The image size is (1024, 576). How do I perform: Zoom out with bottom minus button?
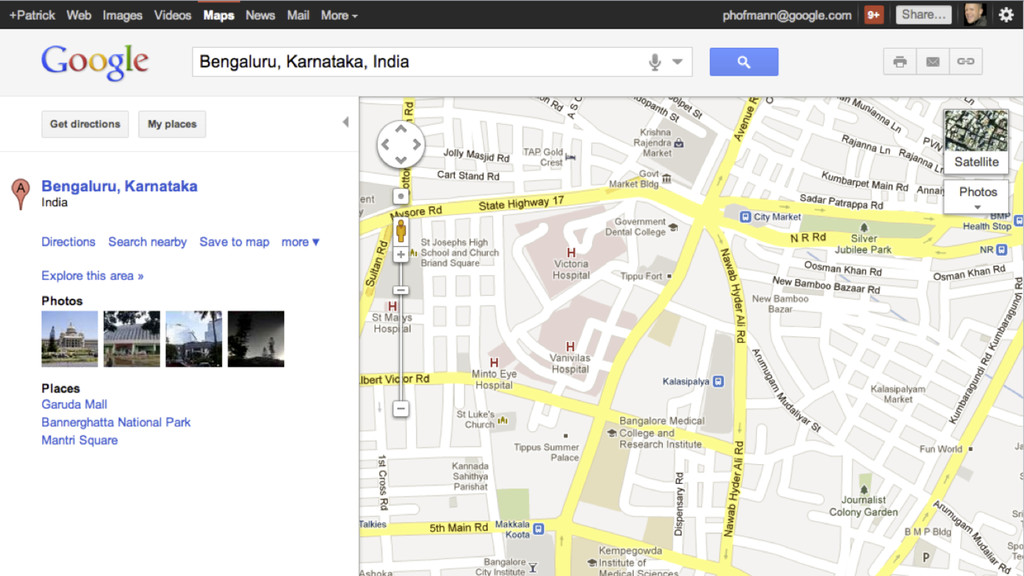(x=401, y=409)
